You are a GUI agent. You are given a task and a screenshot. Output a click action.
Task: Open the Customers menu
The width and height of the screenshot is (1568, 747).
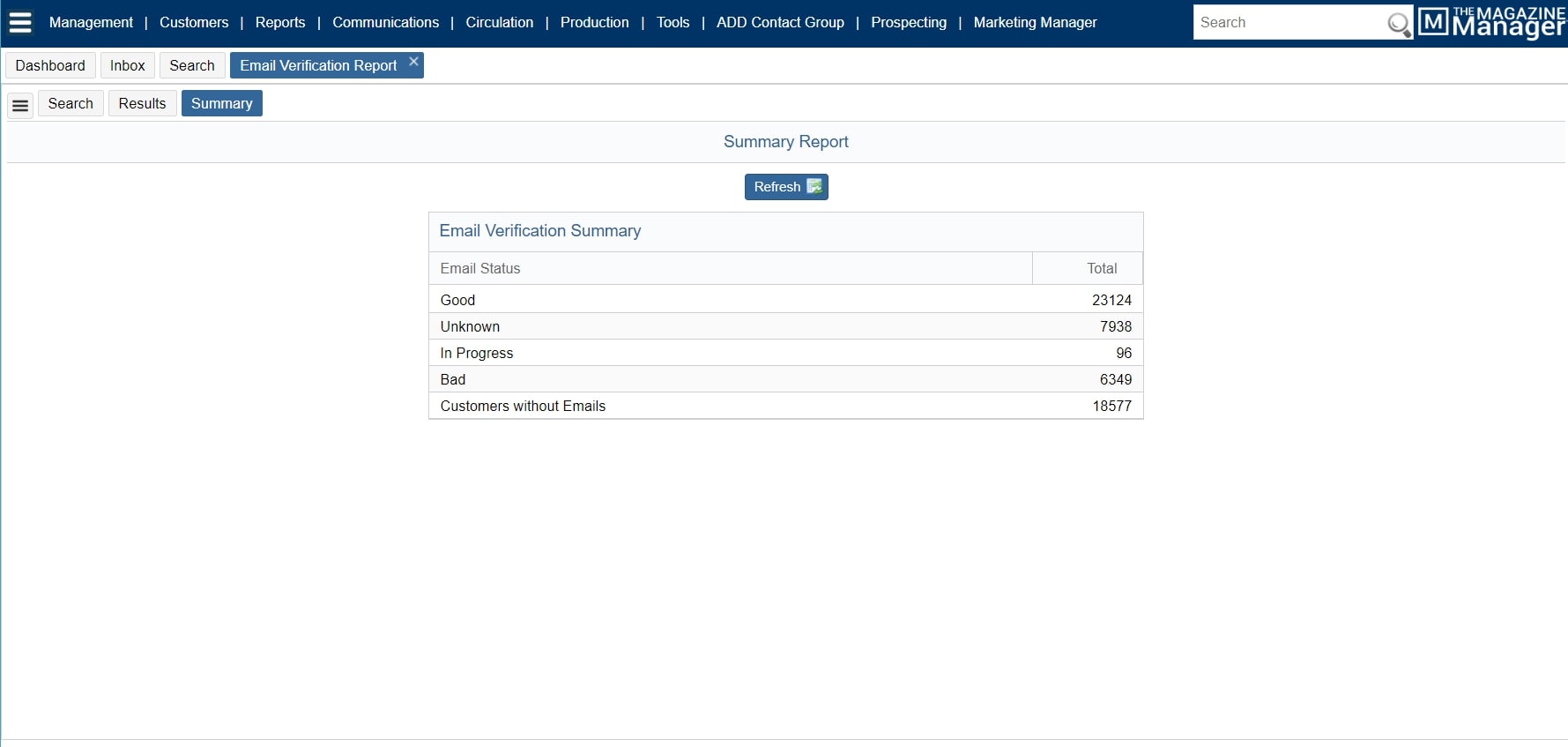pyautogui.click(x=193, y=23)
